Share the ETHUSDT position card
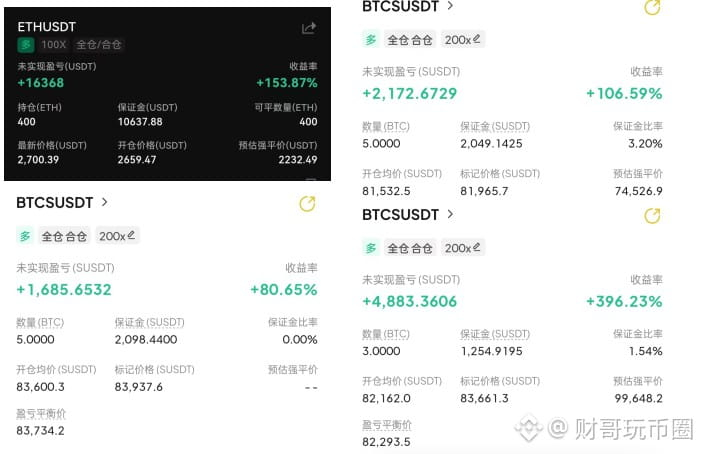This screenshot has width=701, height=454. click(x=309, y=28)
